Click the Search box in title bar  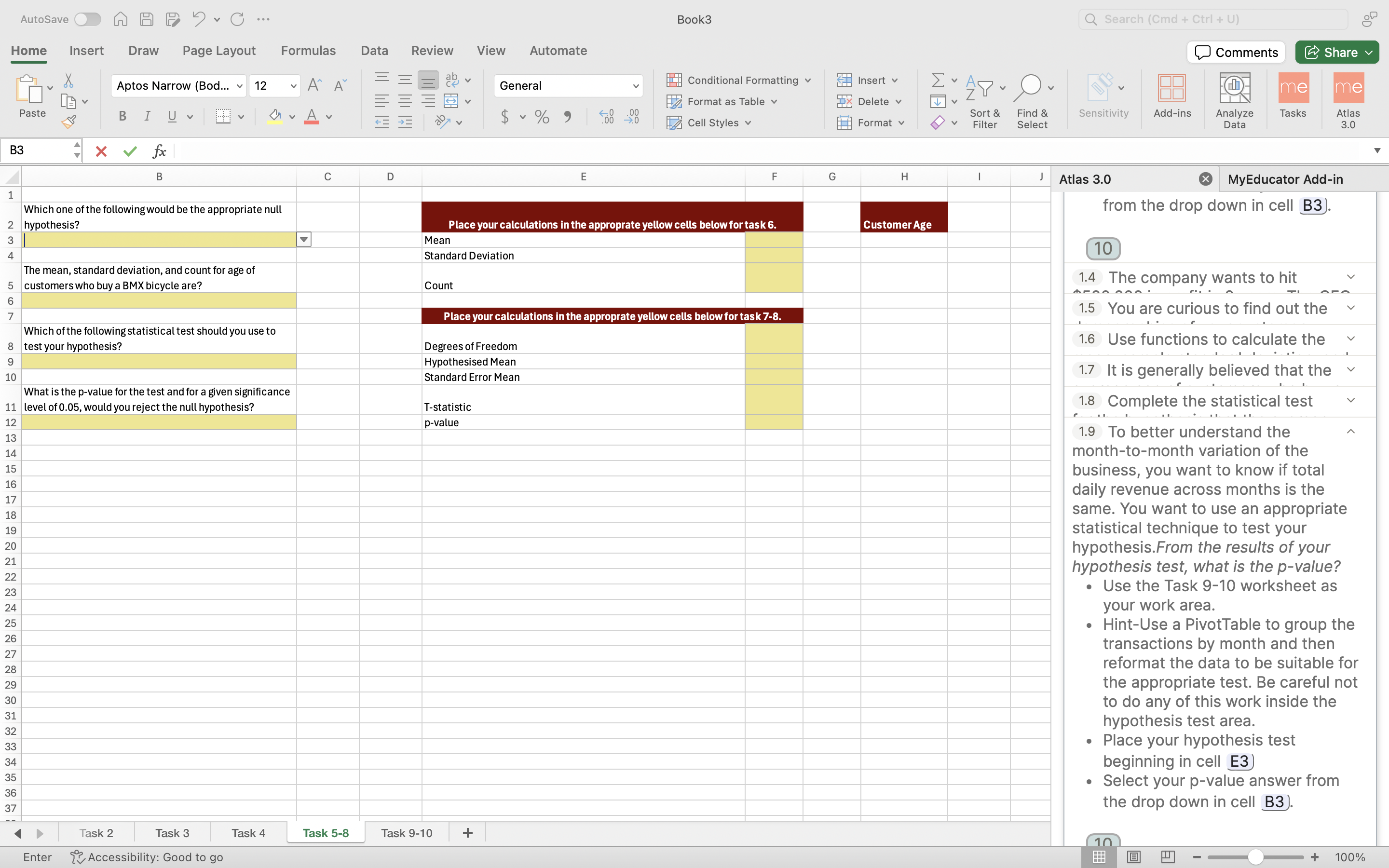pos(1212,19)
